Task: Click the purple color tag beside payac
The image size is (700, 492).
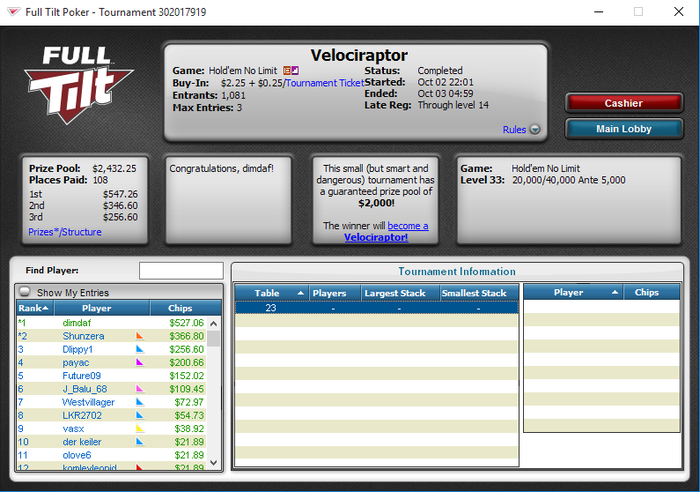Action: point(140,362)
